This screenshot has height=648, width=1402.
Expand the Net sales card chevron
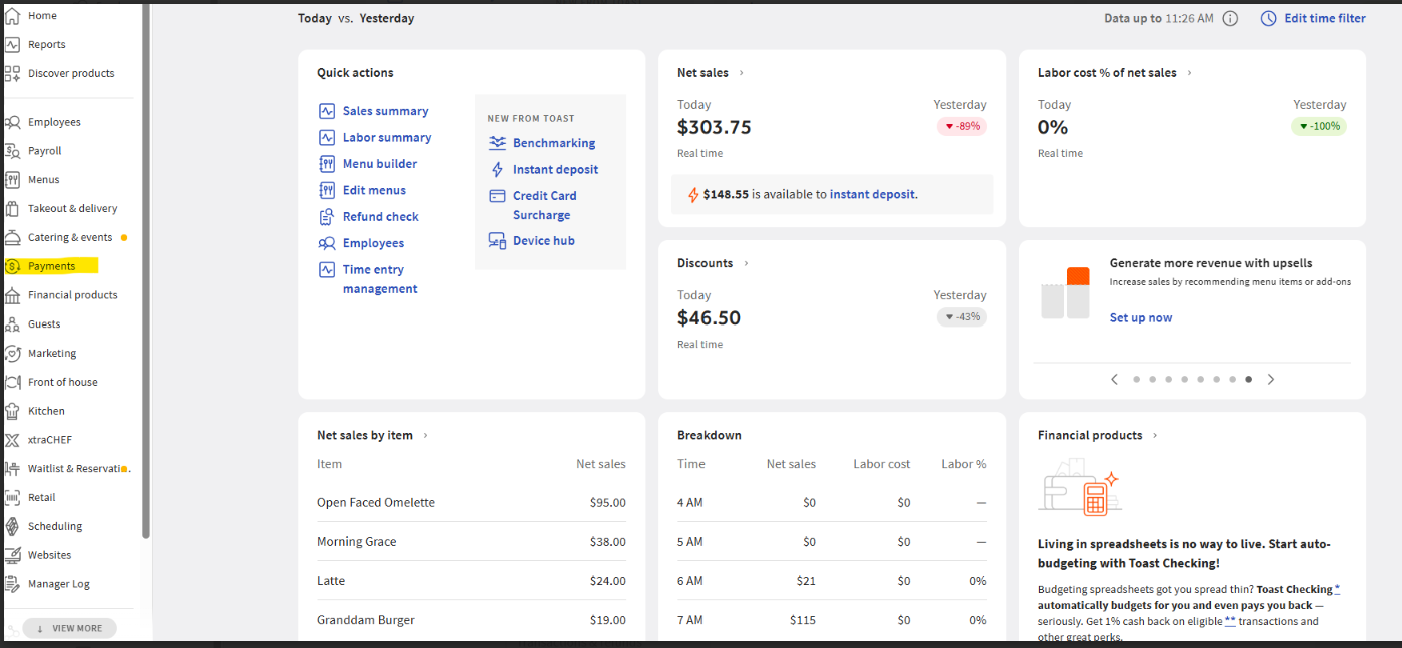point(741,73)
